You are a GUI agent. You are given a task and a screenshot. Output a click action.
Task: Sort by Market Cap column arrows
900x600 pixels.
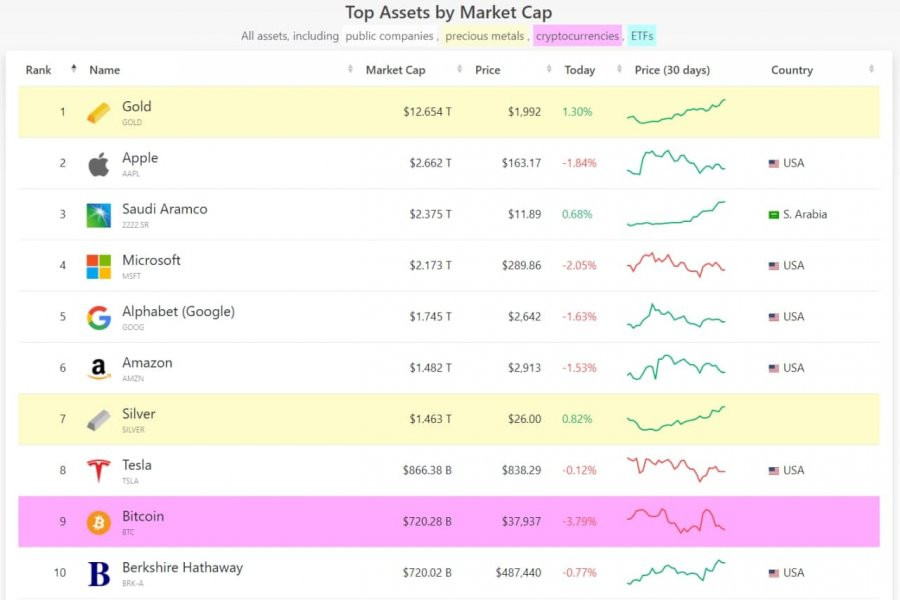point(459,69)
